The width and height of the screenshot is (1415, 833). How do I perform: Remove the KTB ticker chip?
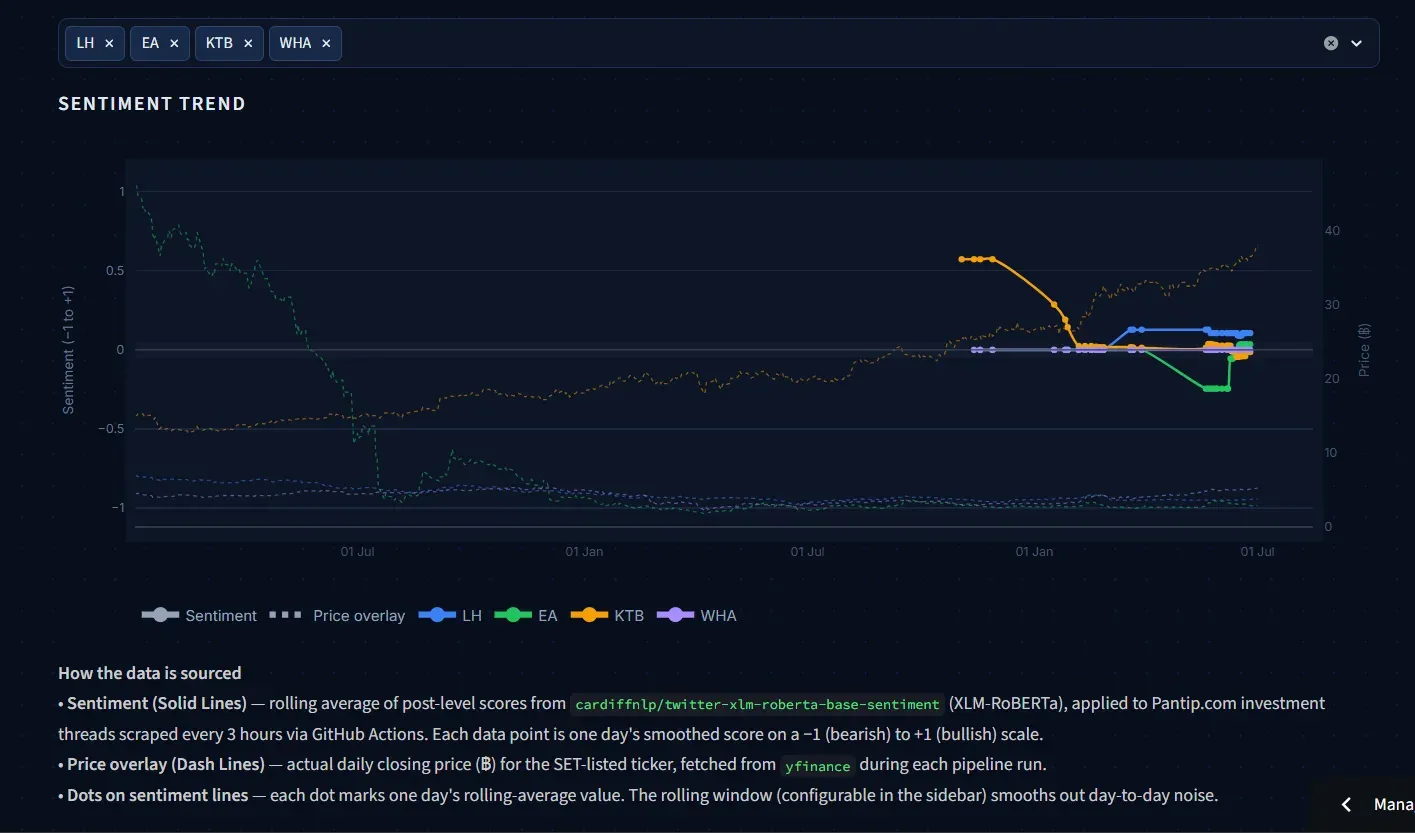tap(248, 44)
